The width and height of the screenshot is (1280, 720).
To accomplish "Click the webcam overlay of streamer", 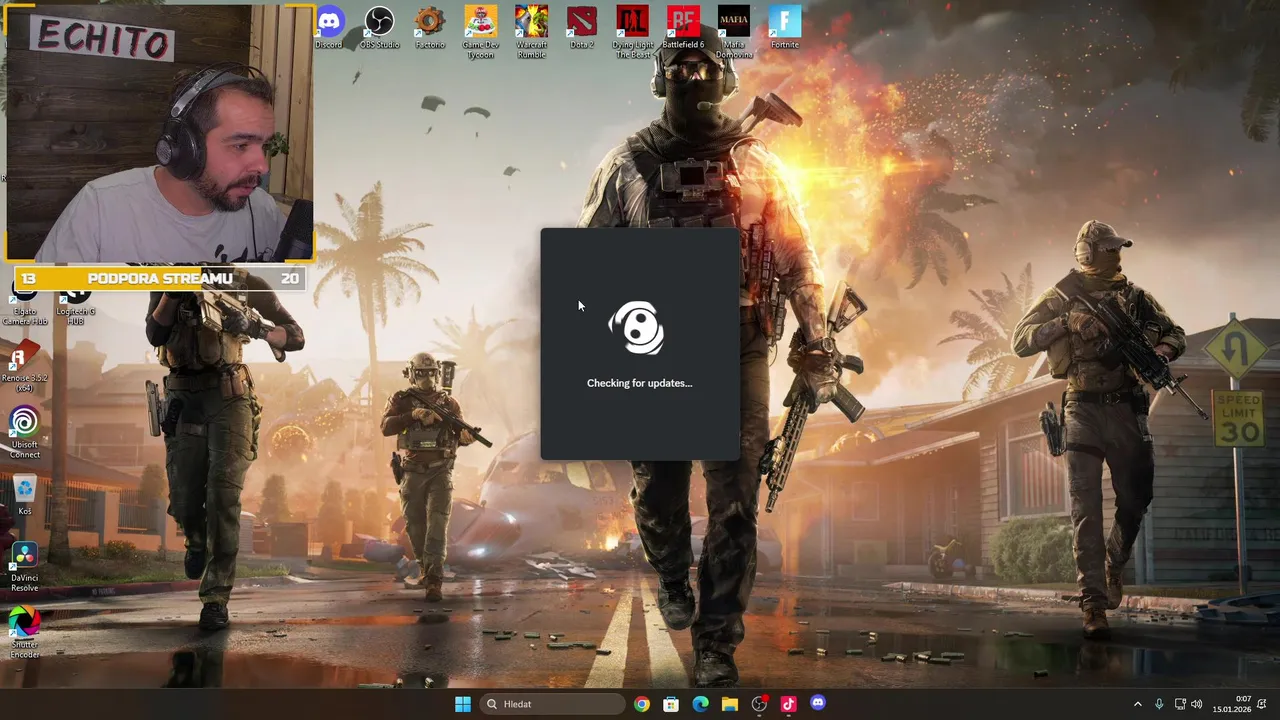I will coord(160,133).
